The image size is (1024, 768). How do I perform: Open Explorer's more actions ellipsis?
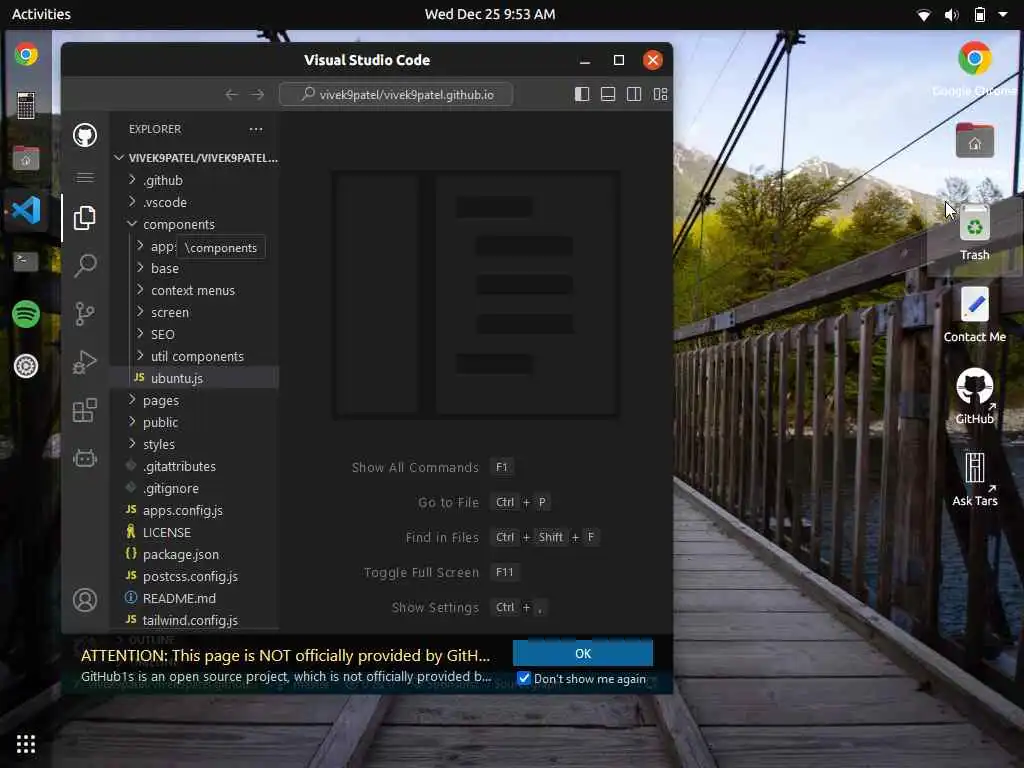pos(256,129)
